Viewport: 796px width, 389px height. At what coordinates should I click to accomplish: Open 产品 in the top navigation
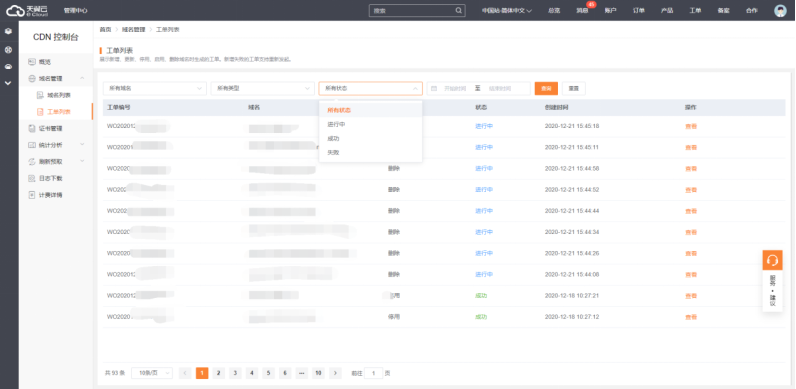coord(667,11)
